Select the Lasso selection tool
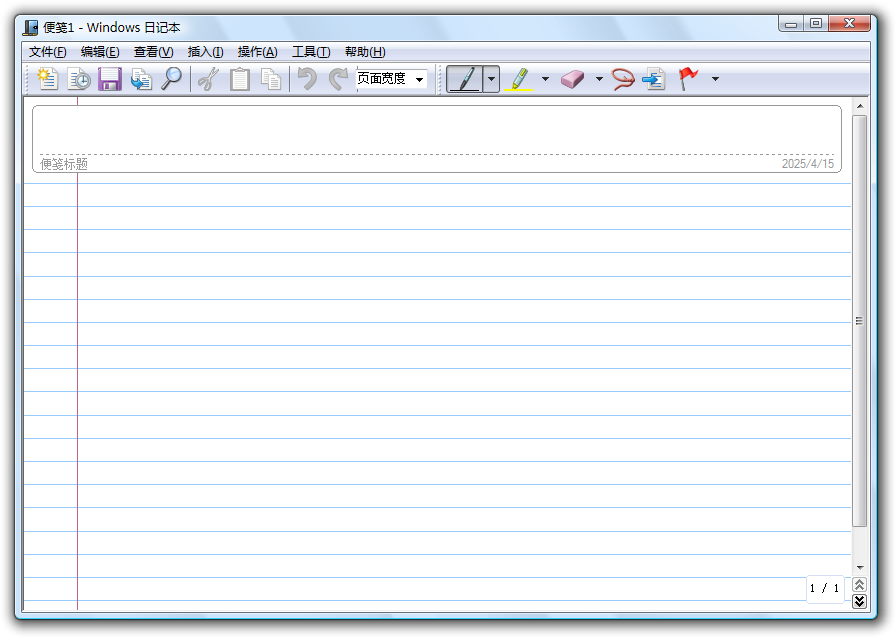The height and width of the screenshot is (638, 896). pyautogui.click(x=623, y=79)
